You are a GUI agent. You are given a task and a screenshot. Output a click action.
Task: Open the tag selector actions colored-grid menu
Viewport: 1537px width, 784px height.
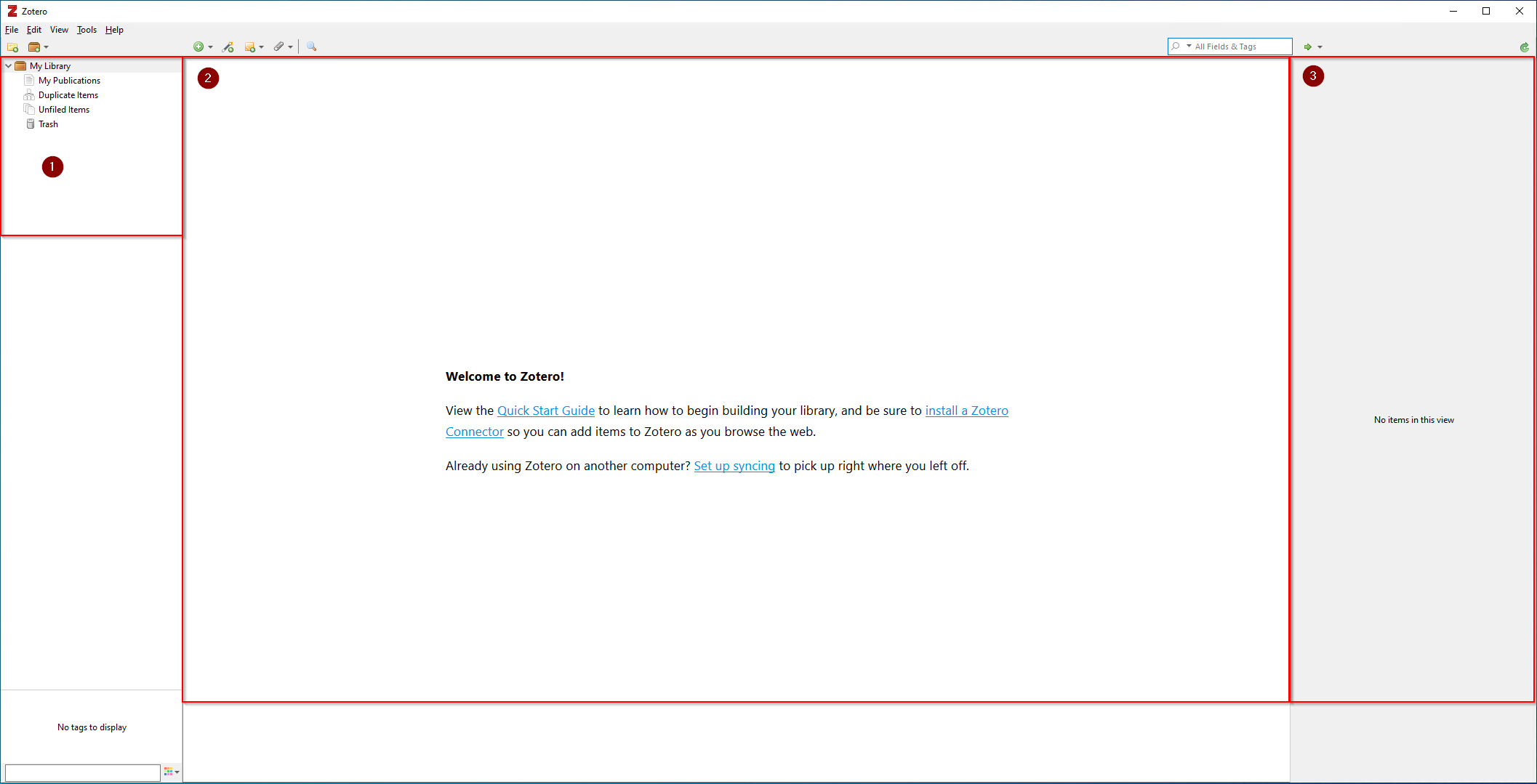pyautogui.click(x=172, y=772)
